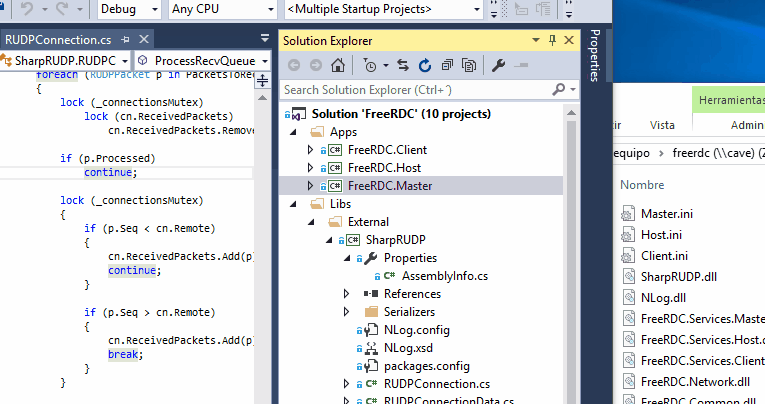Open the Debug configuration dropdown
Screen dimensions: 765x404
[x=129, y=9]
